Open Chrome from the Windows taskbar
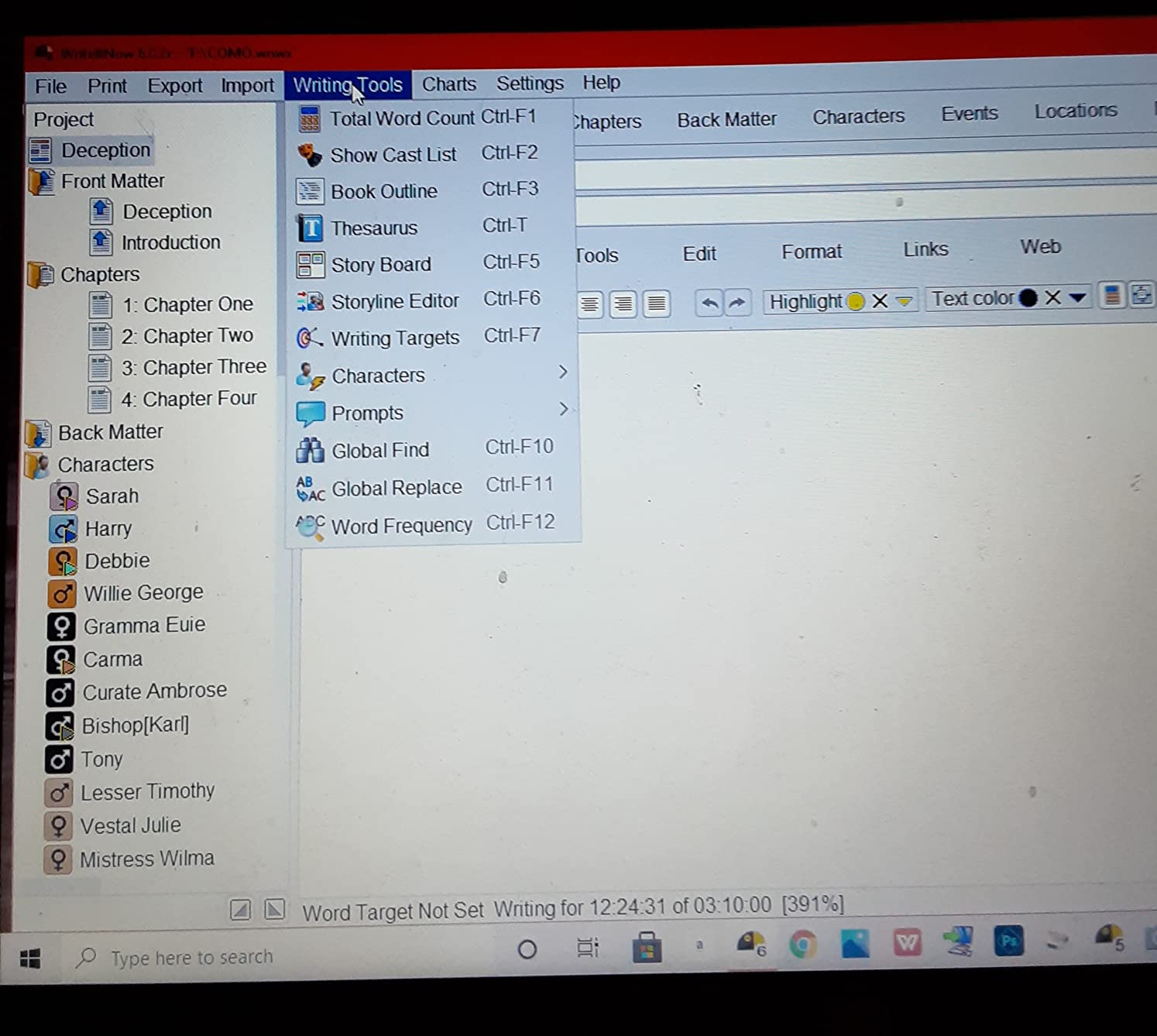 point(803,945)
